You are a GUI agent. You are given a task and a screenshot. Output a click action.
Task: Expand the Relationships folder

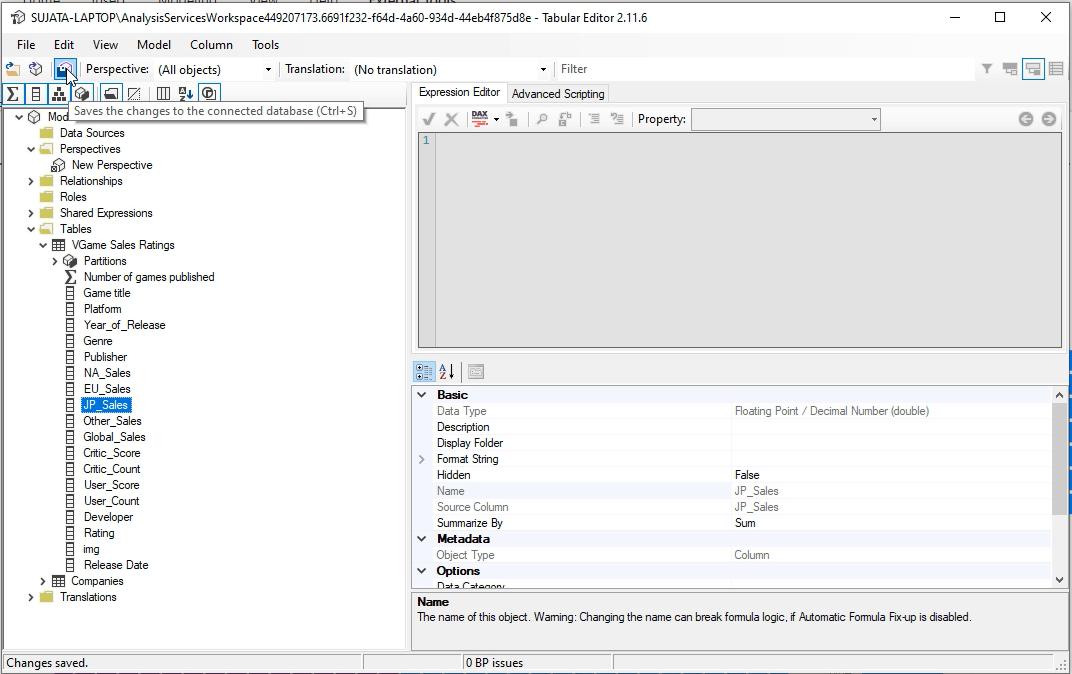[x=31, y=181]
